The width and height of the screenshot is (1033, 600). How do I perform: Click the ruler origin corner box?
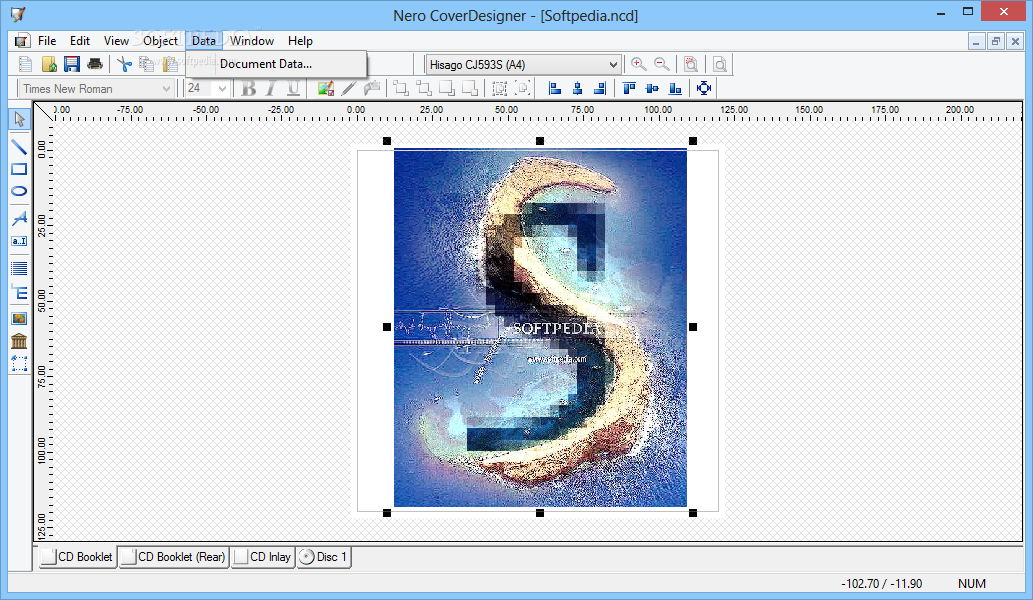tap(43, 111)
